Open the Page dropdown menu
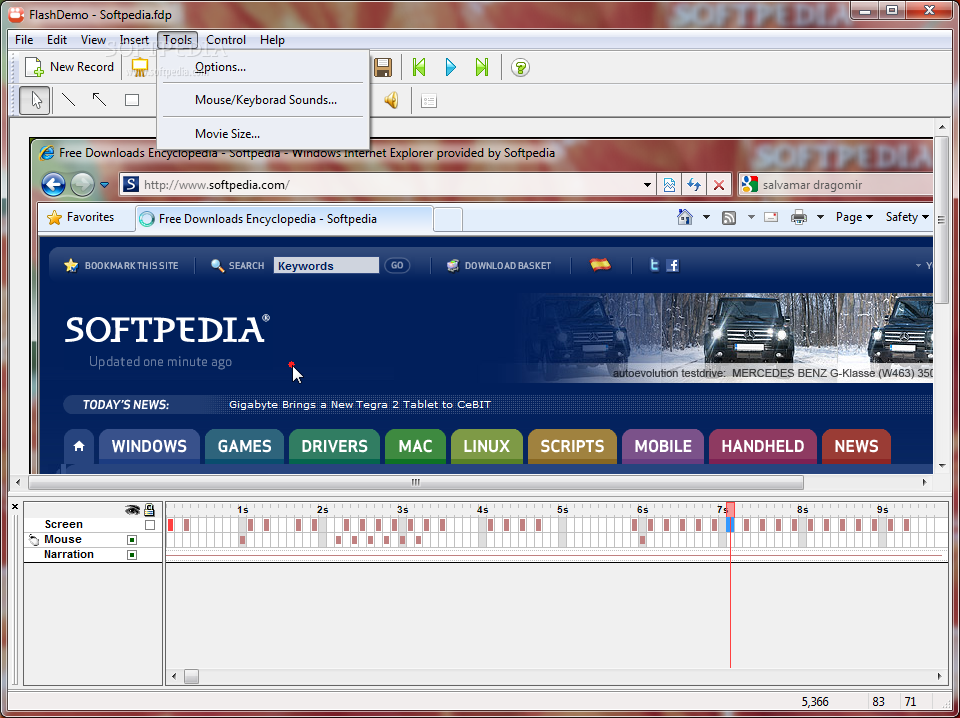960x718 pixels. [854, 217]
